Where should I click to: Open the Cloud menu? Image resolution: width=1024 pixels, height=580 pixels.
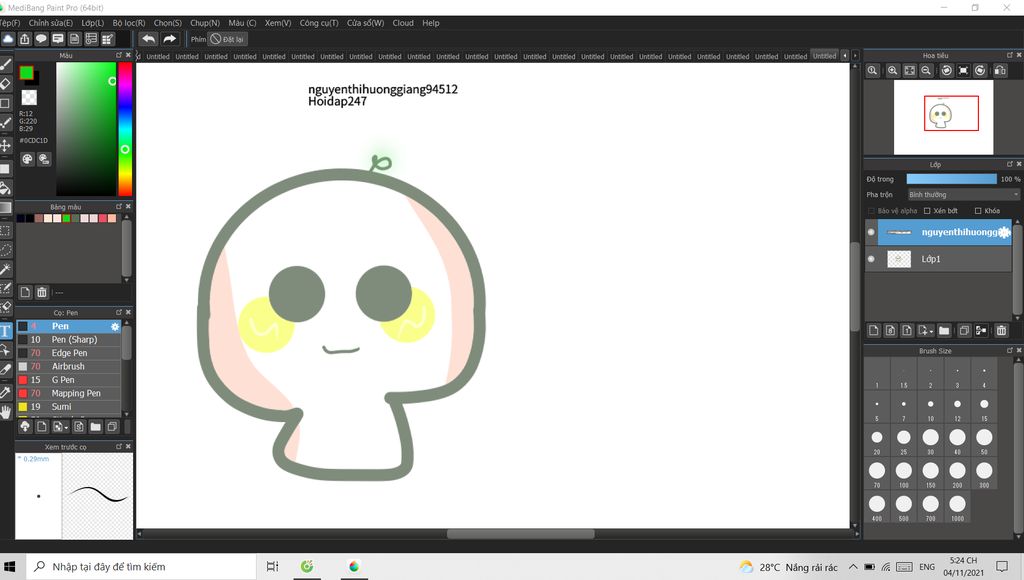point(403,23)
